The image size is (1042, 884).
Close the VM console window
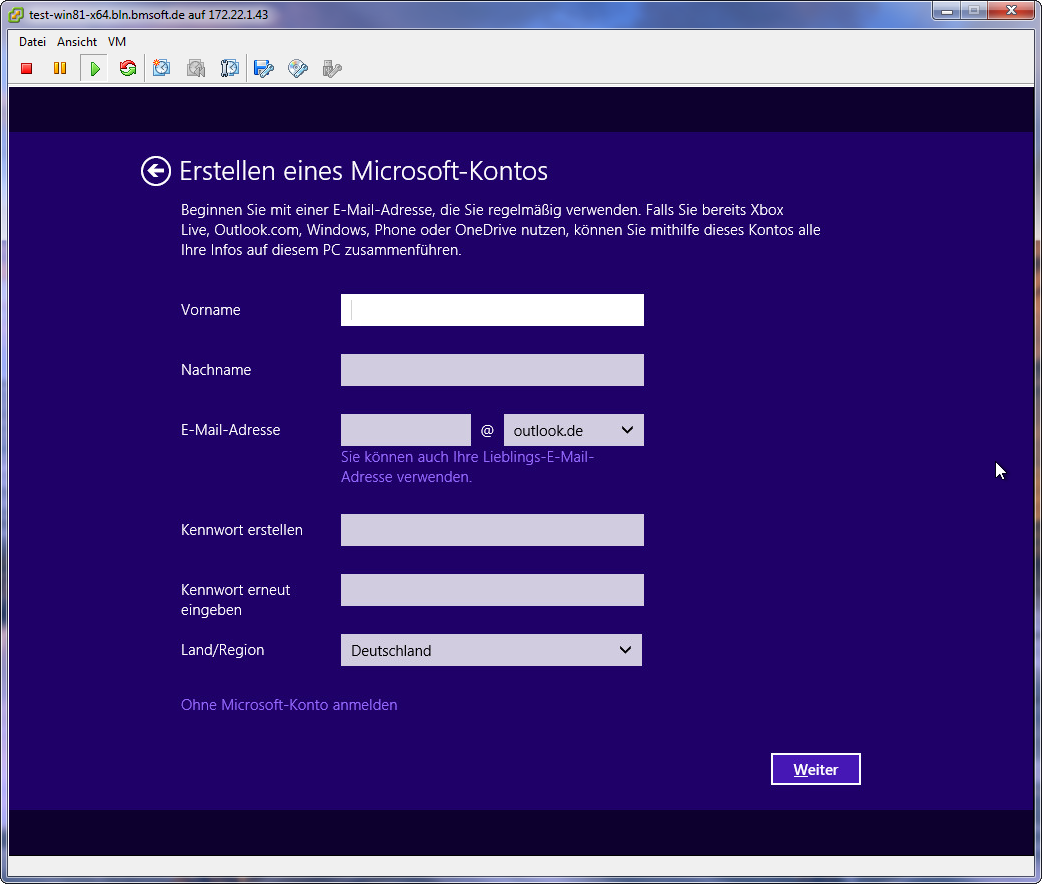(x=1011, y=11)
